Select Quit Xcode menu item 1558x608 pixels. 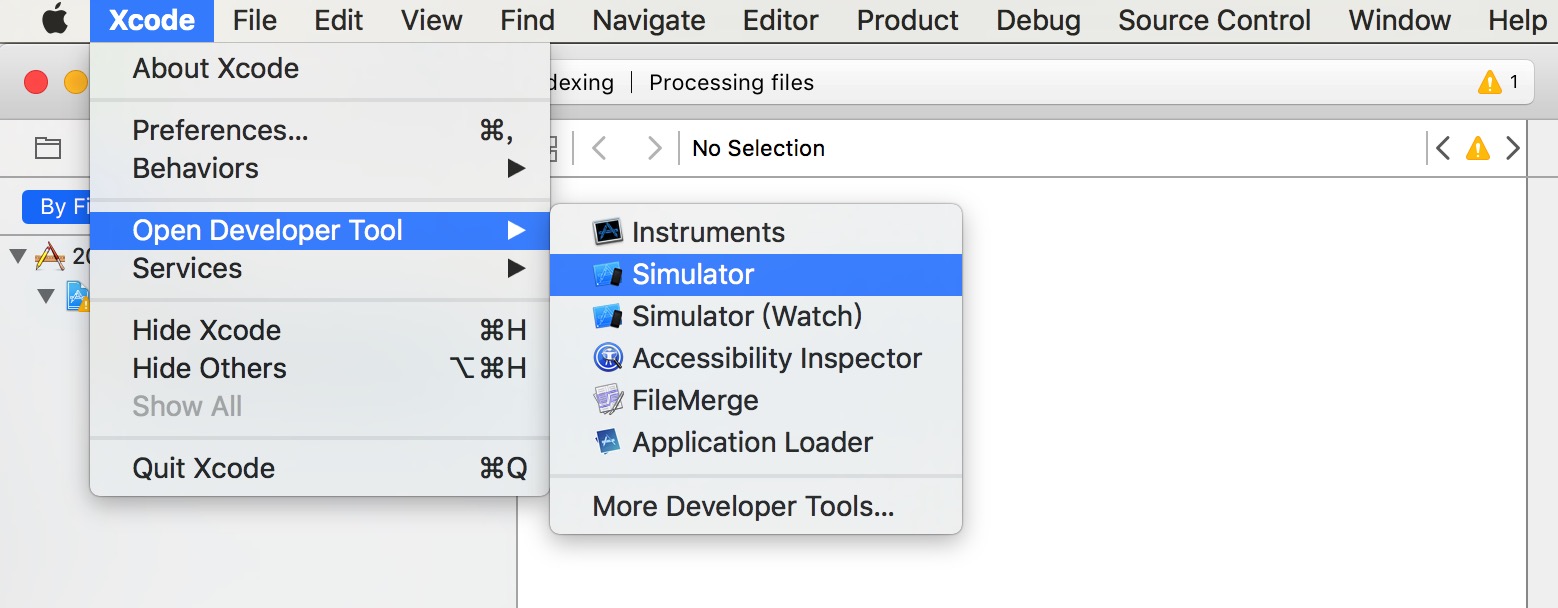204,468
